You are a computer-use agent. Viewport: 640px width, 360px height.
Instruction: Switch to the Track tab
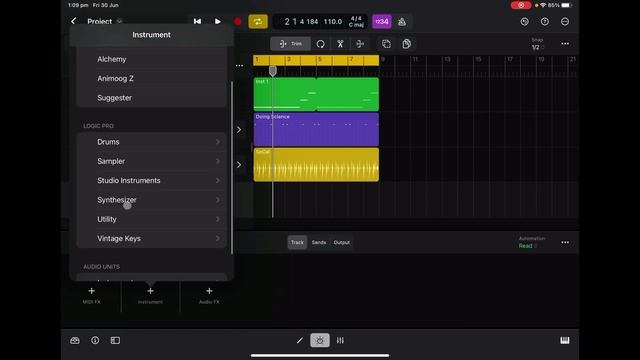pos(297,242)
